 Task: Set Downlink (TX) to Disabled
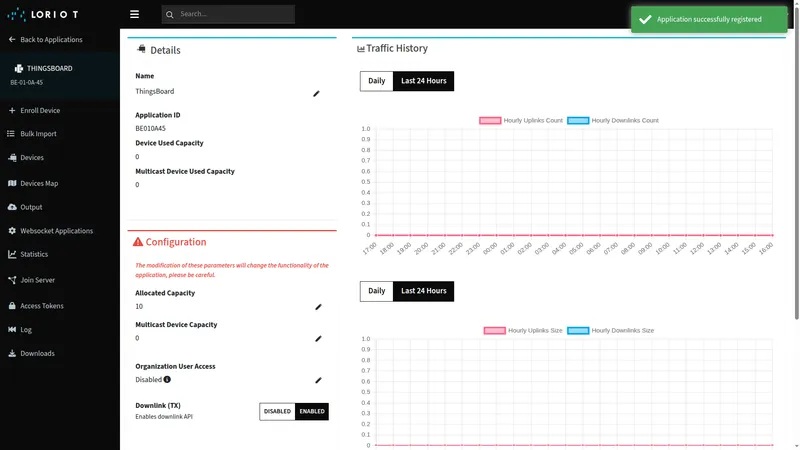[x=277, y=412]
